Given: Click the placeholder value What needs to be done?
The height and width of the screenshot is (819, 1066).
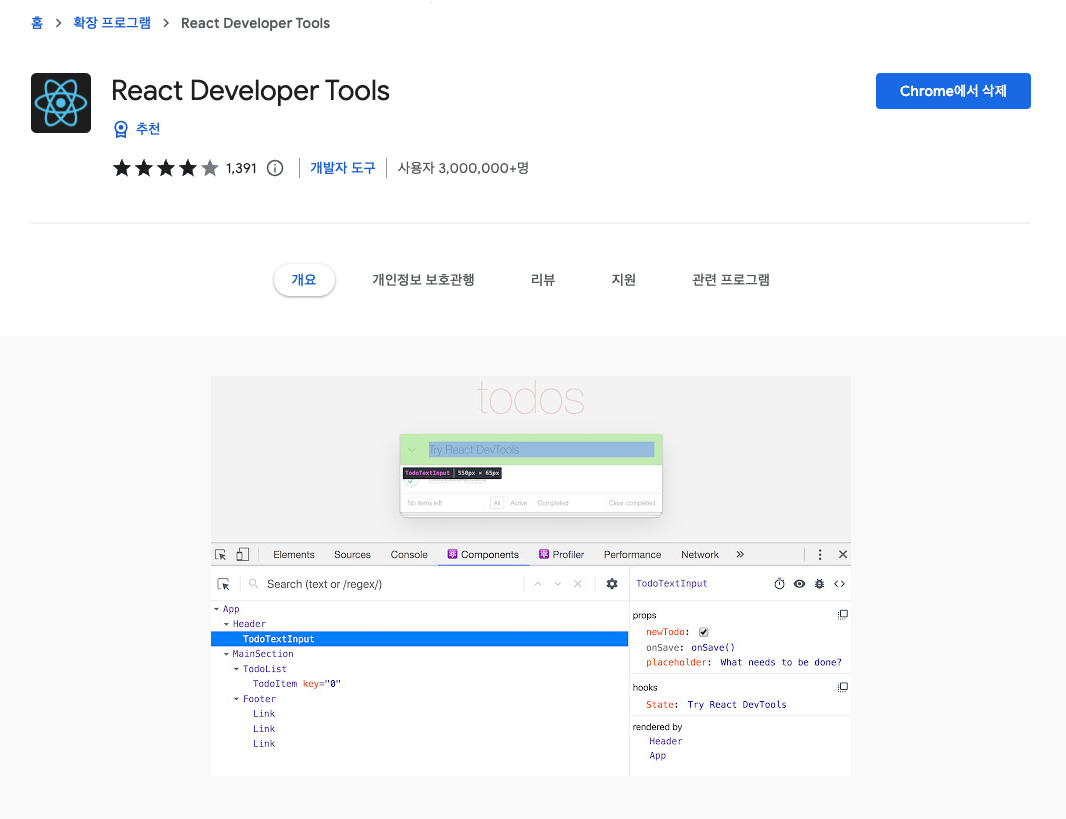Looking at the screenshot, I should coord(781,663).
